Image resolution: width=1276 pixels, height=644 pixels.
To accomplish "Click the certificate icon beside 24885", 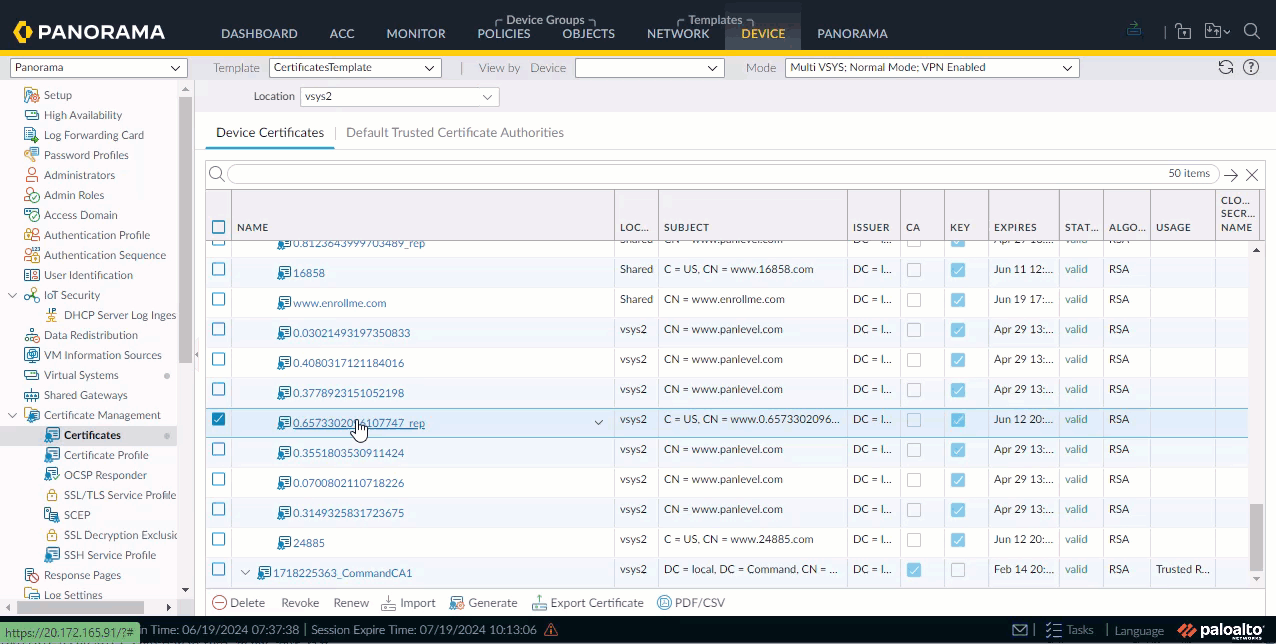I will pos(284,543).
